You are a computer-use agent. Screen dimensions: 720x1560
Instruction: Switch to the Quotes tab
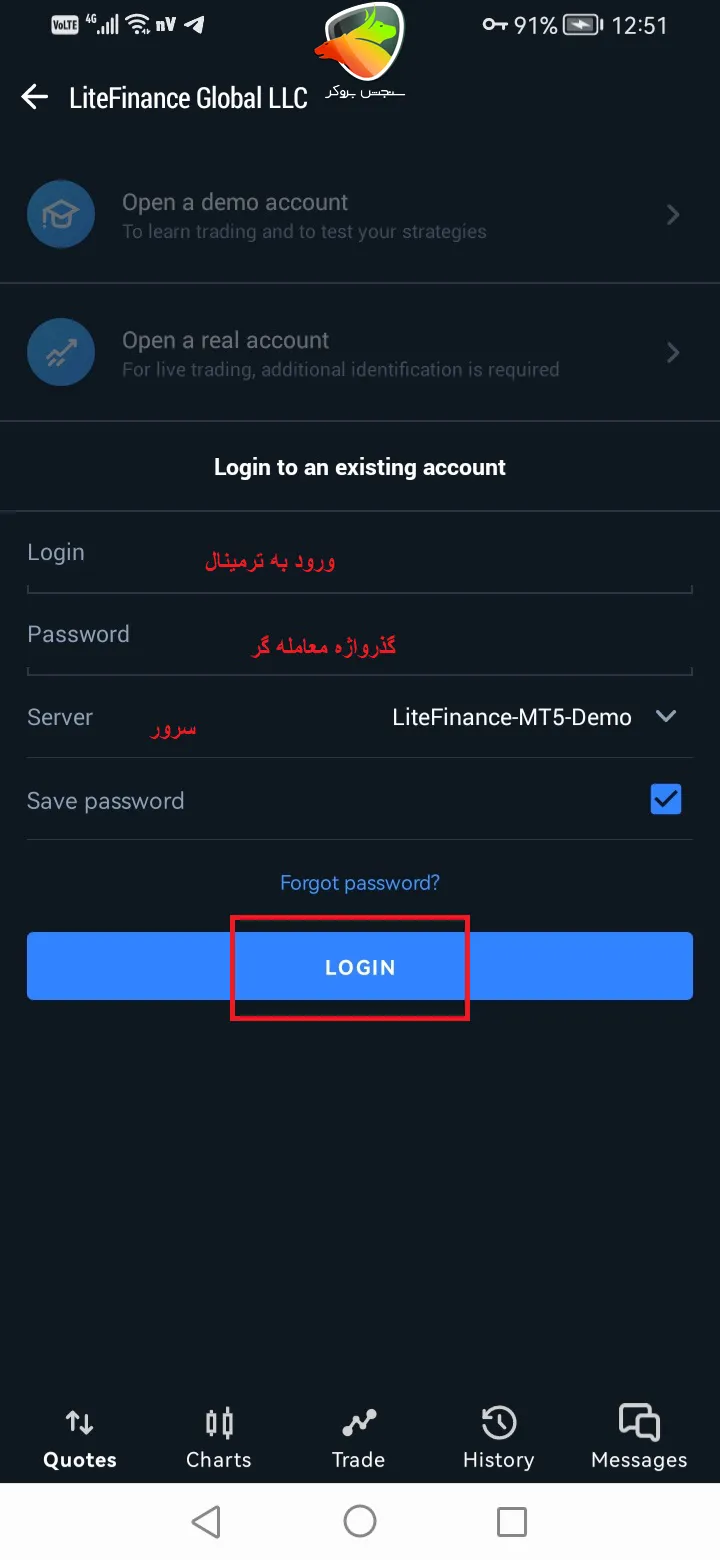(x=79, y=1440)
